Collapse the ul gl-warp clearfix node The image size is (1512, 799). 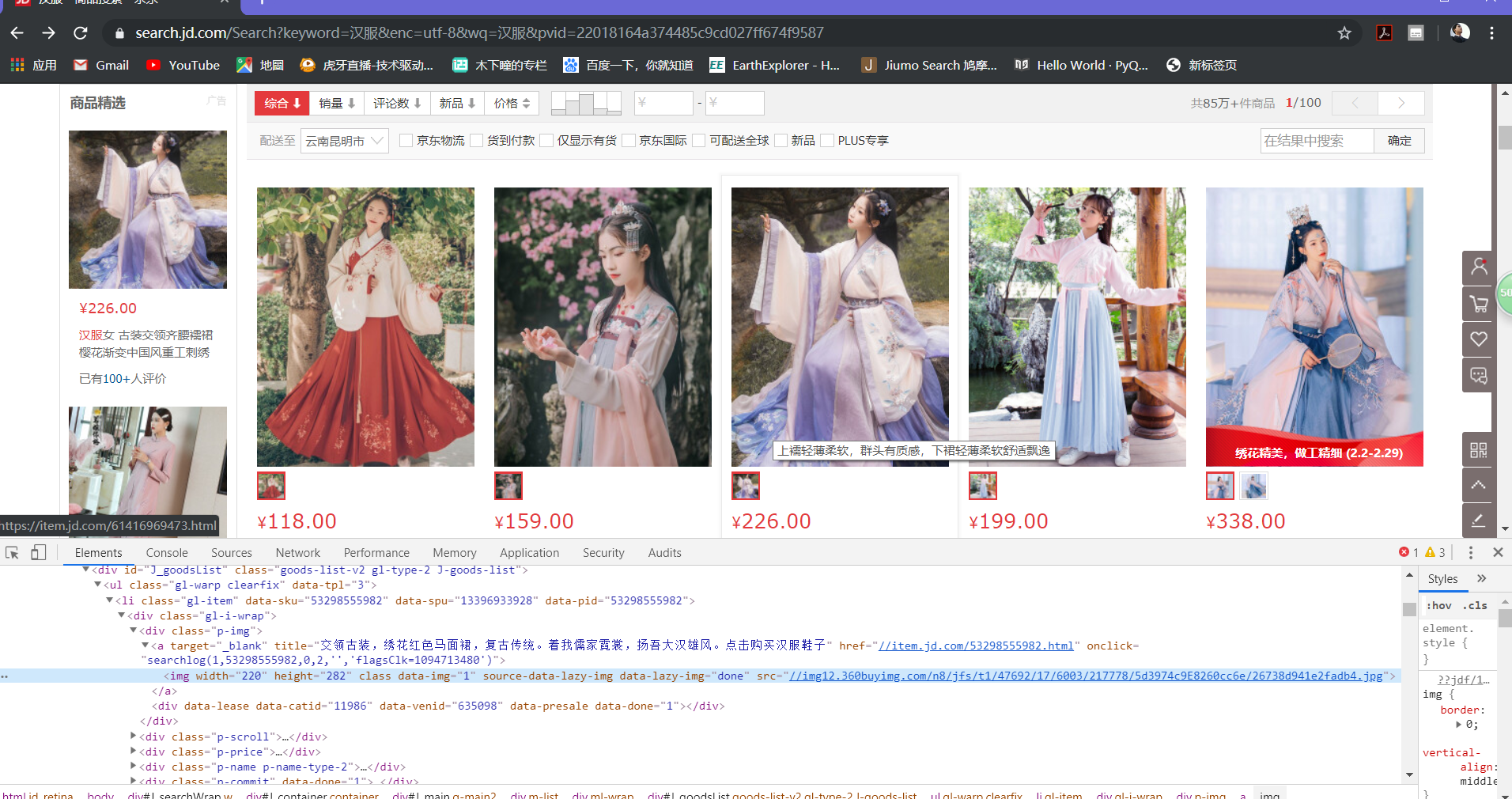click(x=98, y=585)
